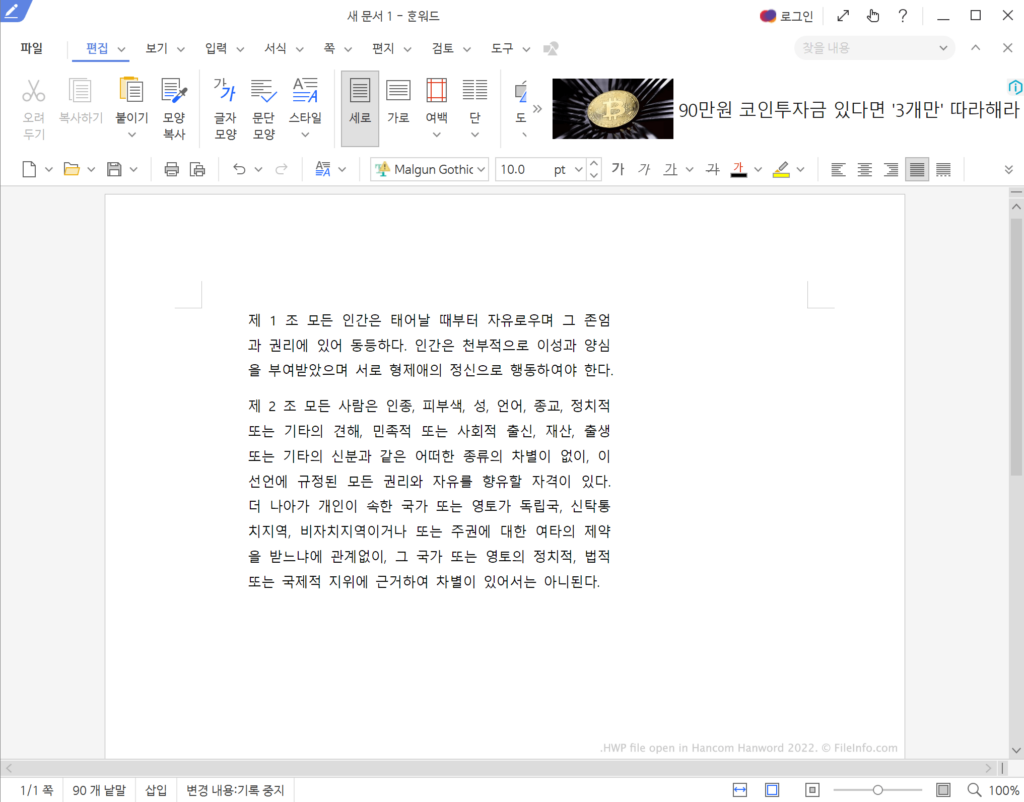The image size is (1024, 802).
Task: Click 변경 내용:기록 중지 in status bar
Action: pyautogui.click(x=233, y=789)
